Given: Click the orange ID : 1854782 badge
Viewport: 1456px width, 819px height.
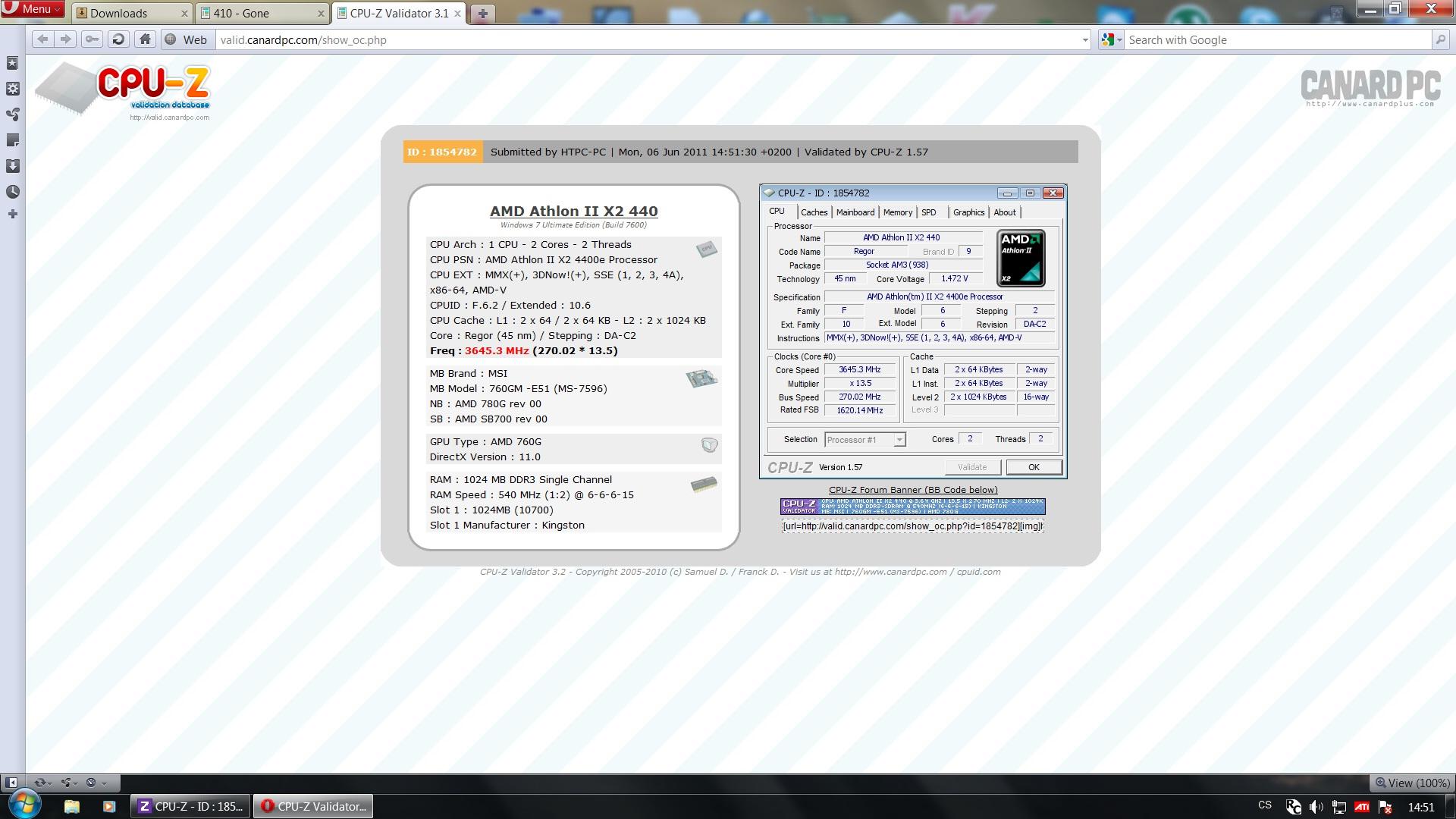Looking at the screenshot, I should pos(442,152).
